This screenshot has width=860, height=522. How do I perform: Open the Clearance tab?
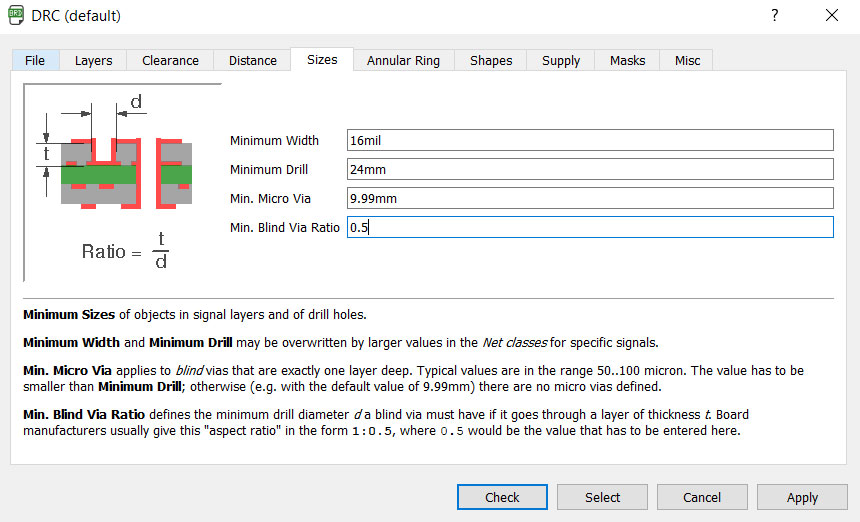click(170, 60)
